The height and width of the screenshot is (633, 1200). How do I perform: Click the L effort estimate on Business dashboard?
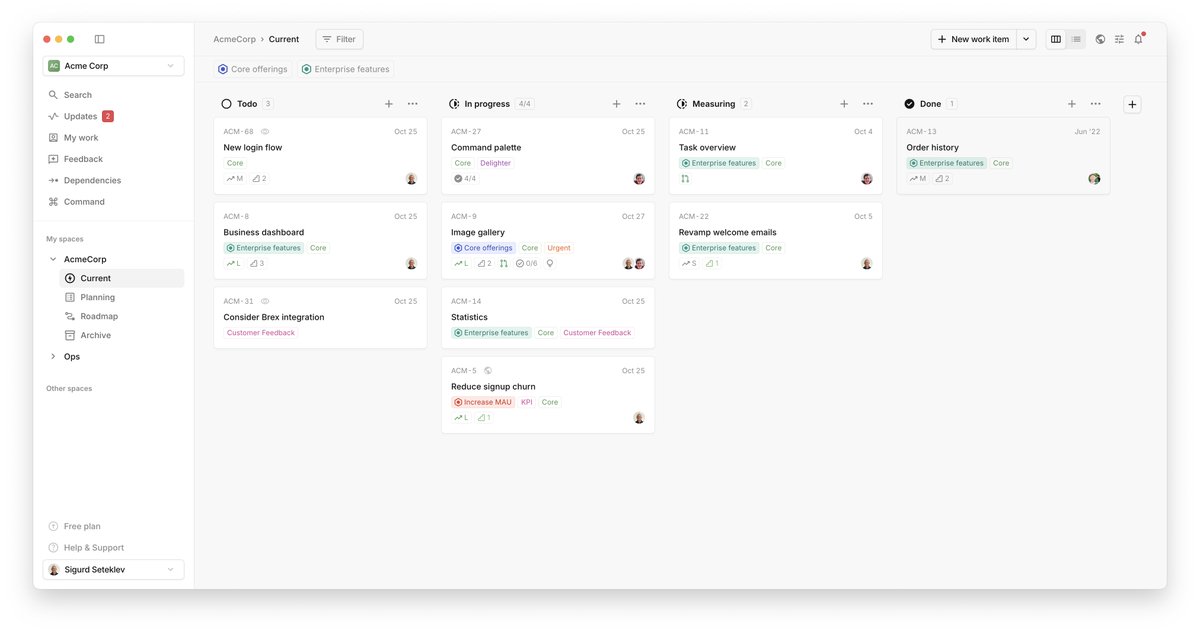[x=234, y=264]
